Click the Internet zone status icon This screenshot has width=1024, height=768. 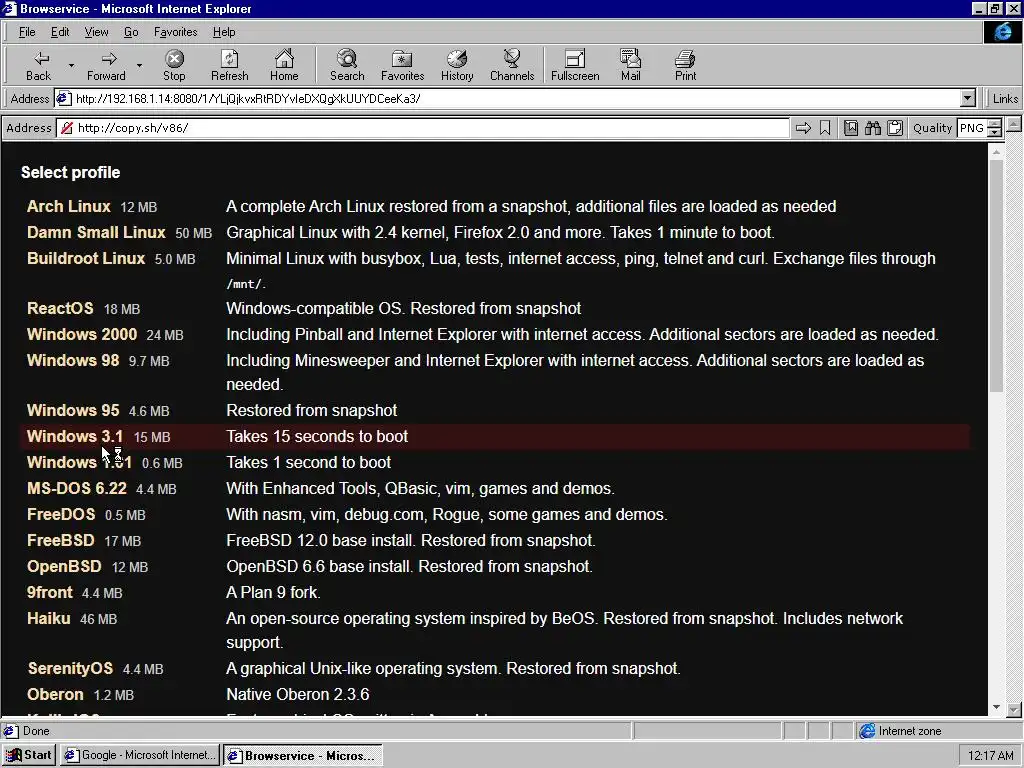click(867, 731)
